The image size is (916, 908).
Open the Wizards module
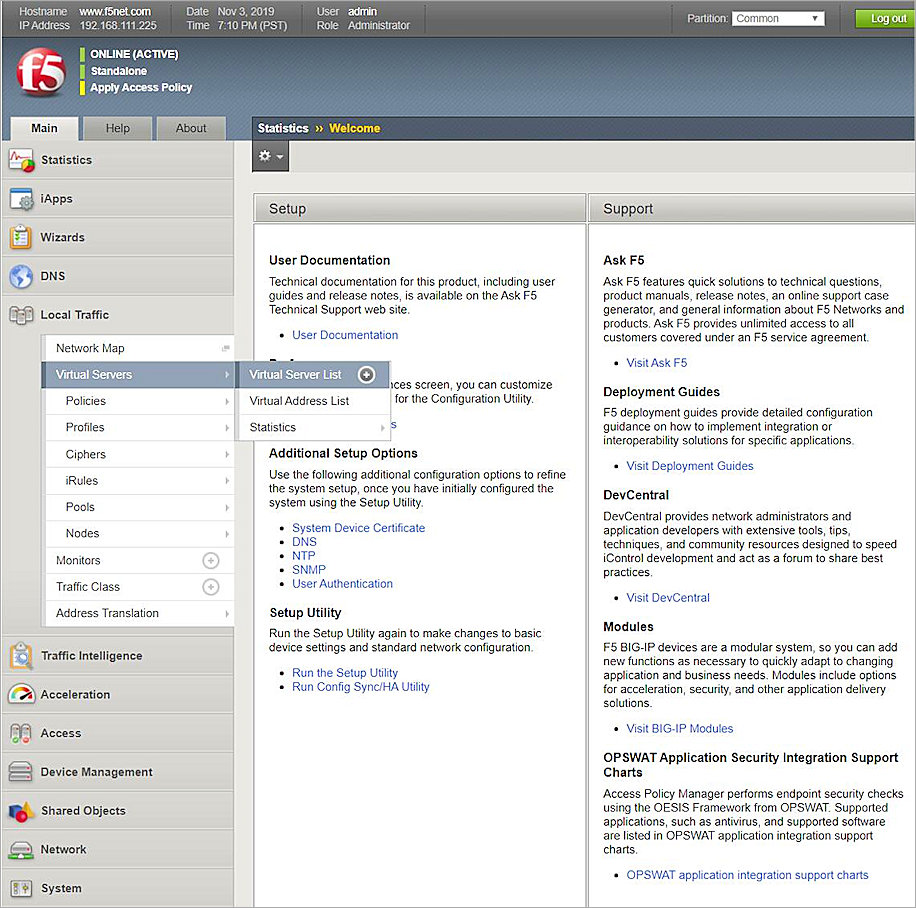(63, 237)
